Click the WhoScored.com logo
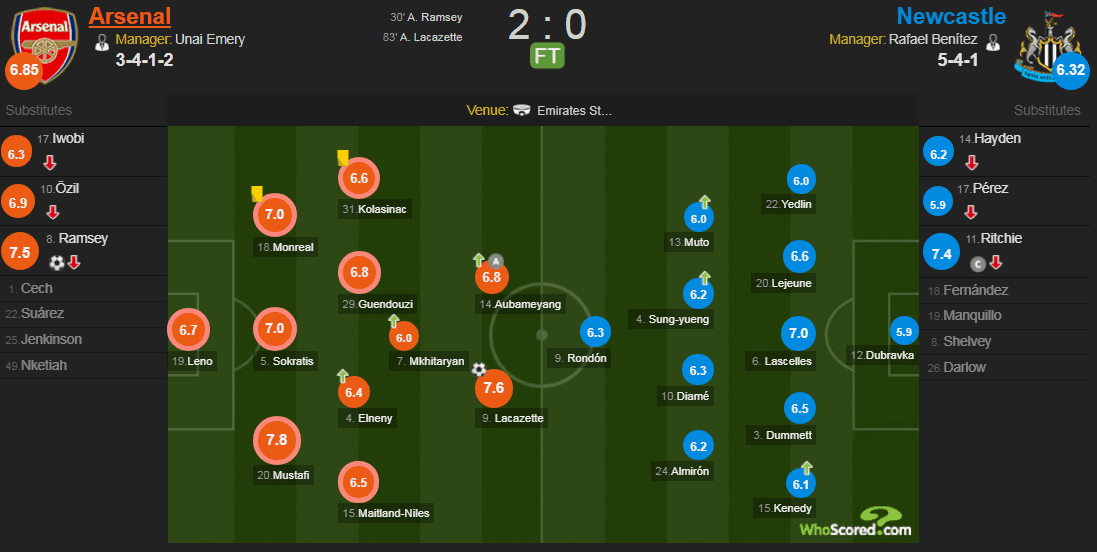The height and width of the screenshot is (552, 1097). pyautogui.click(x=855, y=523)
